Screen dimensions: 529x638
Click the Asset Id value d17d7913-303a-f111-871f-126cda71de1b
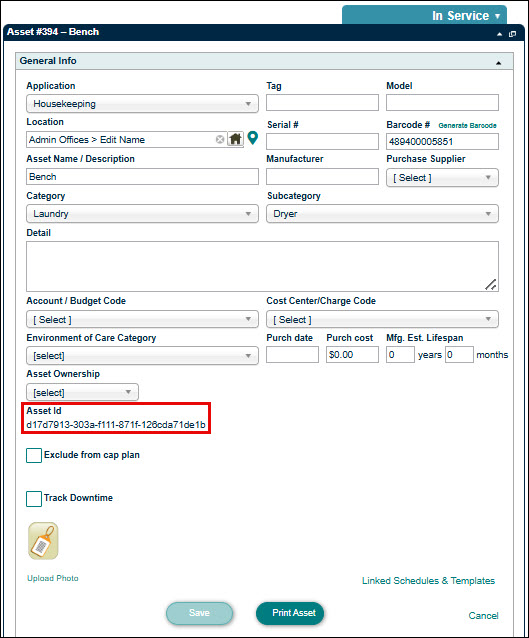click(x=116, y=425)
